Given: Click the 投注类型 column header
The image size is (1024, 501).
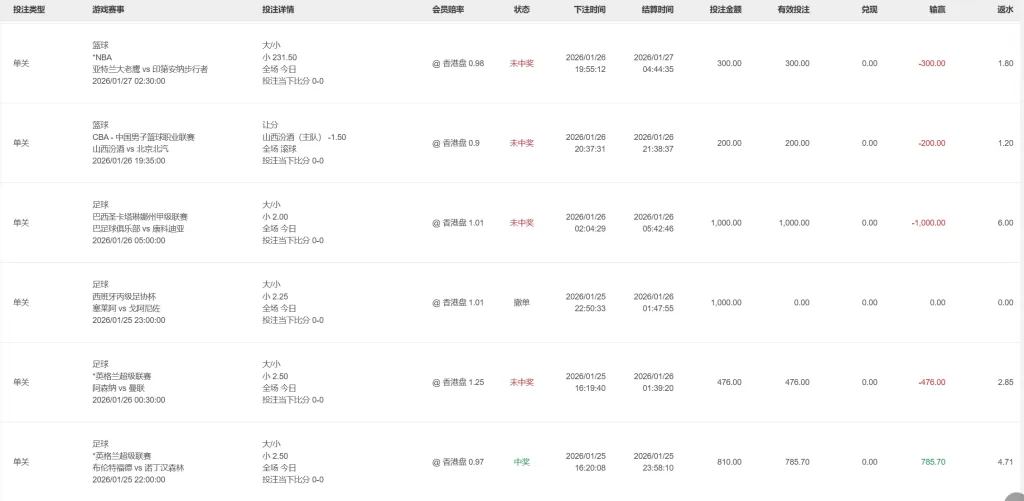Looking at the screenshot, I should click(28, 9).
